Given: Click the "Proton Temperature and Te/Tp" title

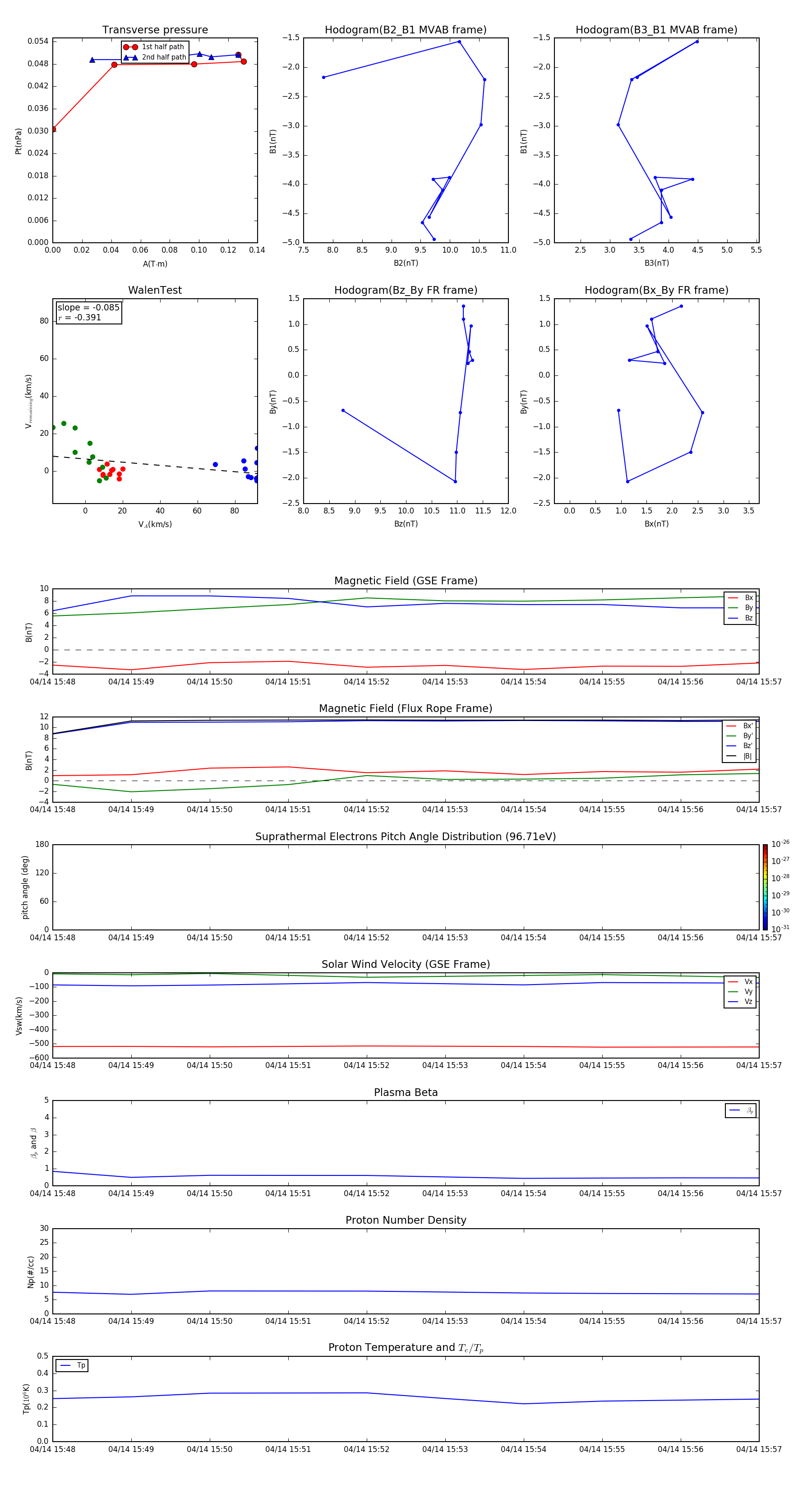Looking at the screenshot, I should 406,1348.
